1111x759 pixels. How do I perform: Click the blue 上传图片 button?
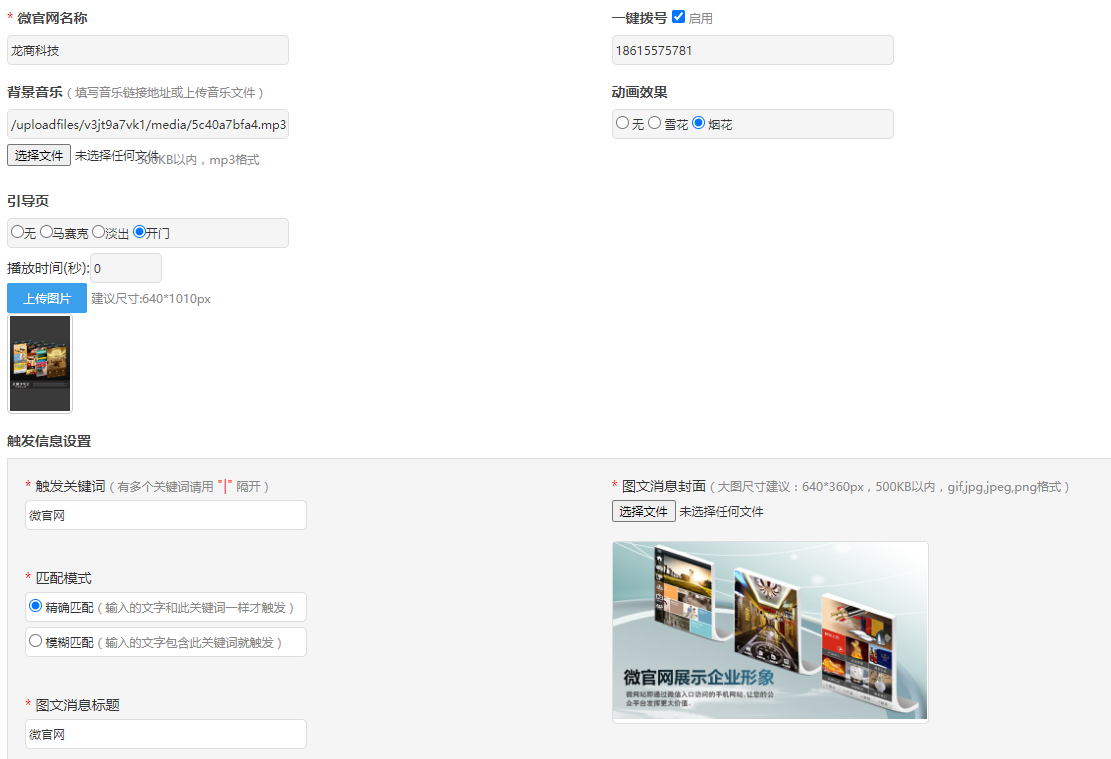pyautogui.click(x=46, y=297)
